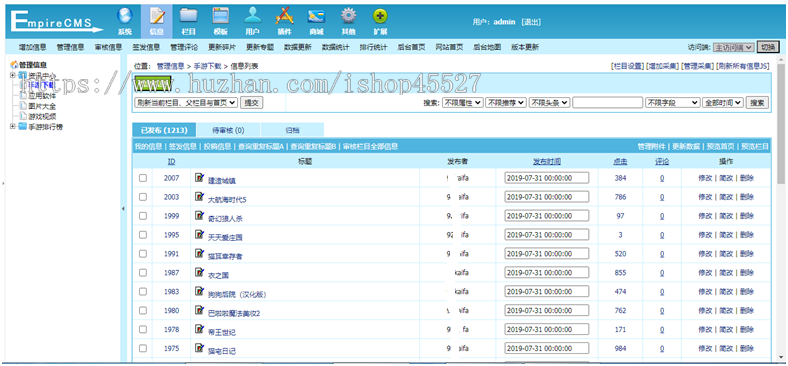This screenshot has width=788, height=366.
Task: Open the 商城 (Shop) card icon
Action: tap(316, 16)
